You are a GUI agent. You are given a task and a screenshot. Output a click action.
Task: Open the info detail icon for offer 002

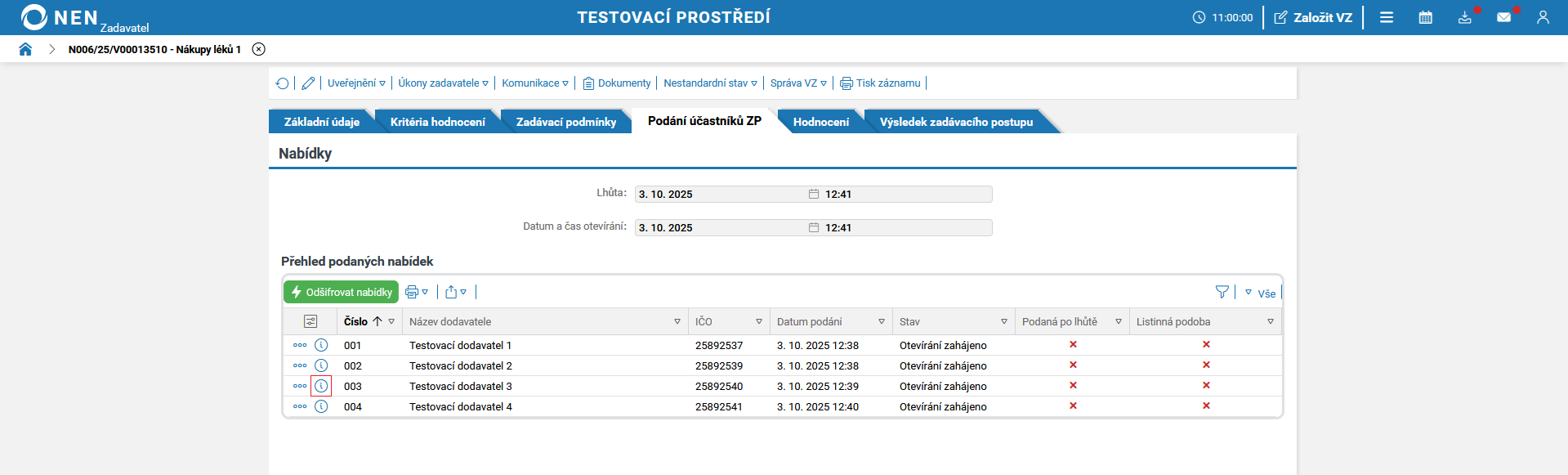[x=321, y=365]
